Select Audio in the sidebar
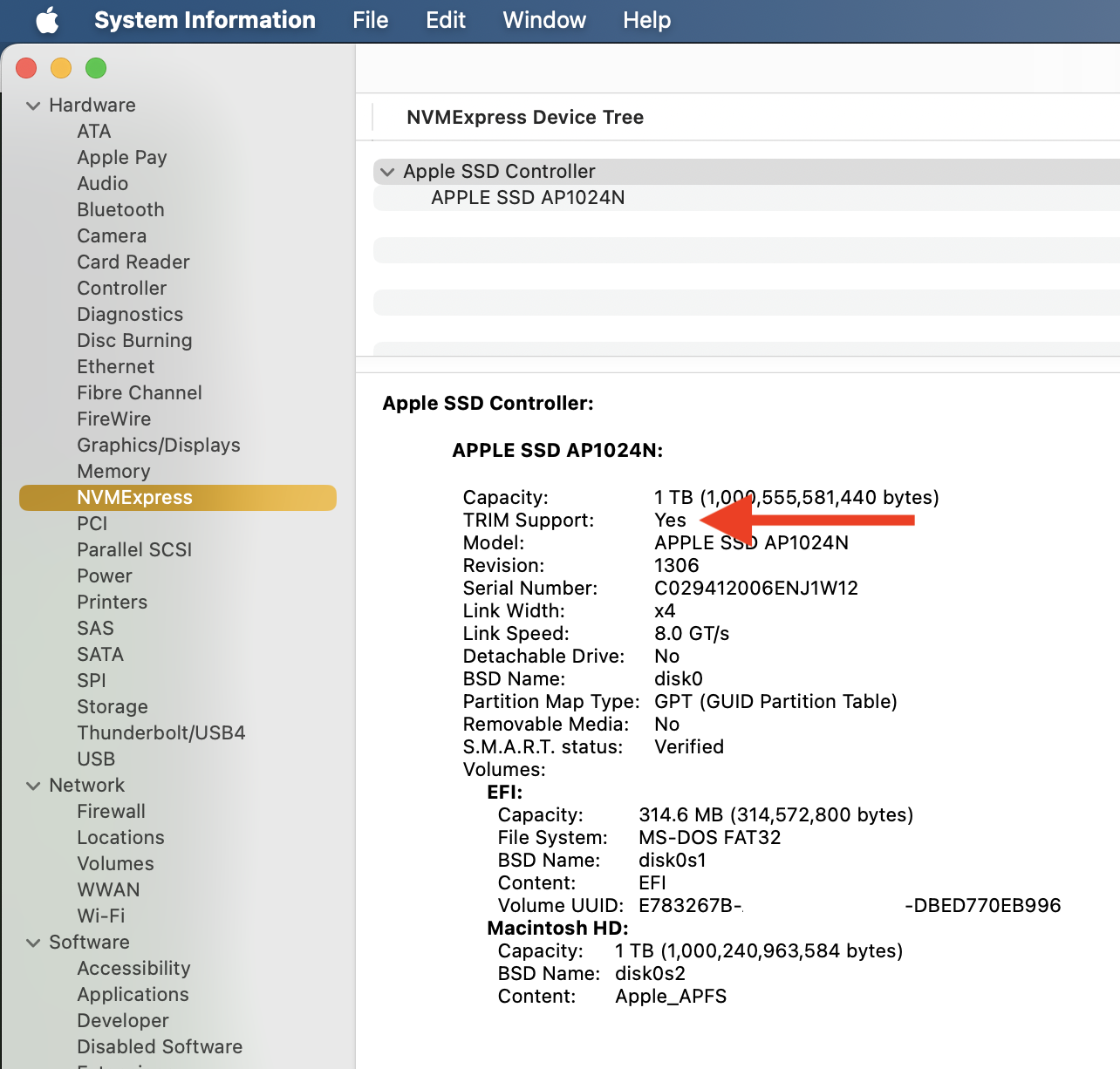 point(103,184)
